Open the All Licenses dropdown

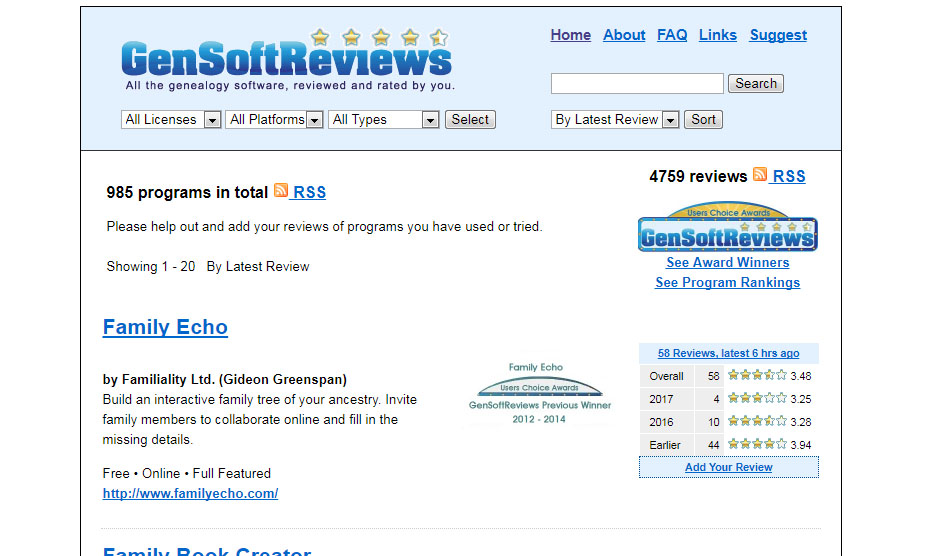tap(171, 120)
